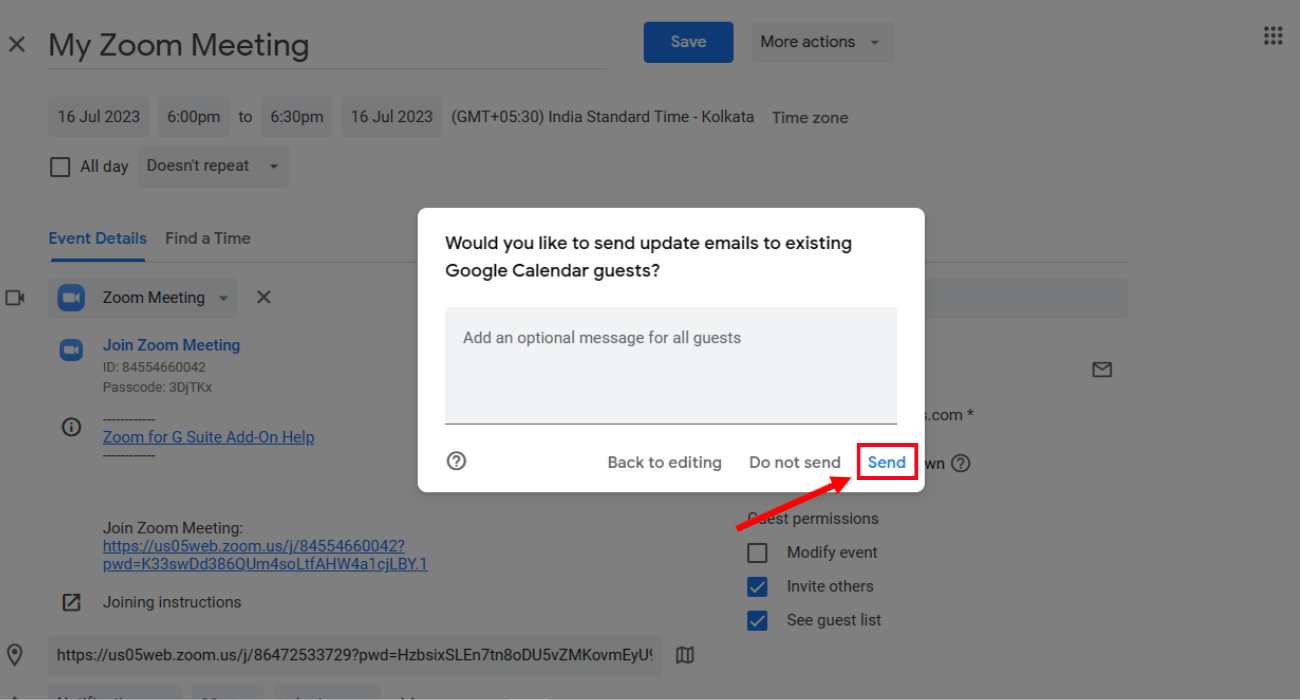This screenshot has height=700, width=1300.
Task: Click the Time zone link
Action: tap(810, 118)
